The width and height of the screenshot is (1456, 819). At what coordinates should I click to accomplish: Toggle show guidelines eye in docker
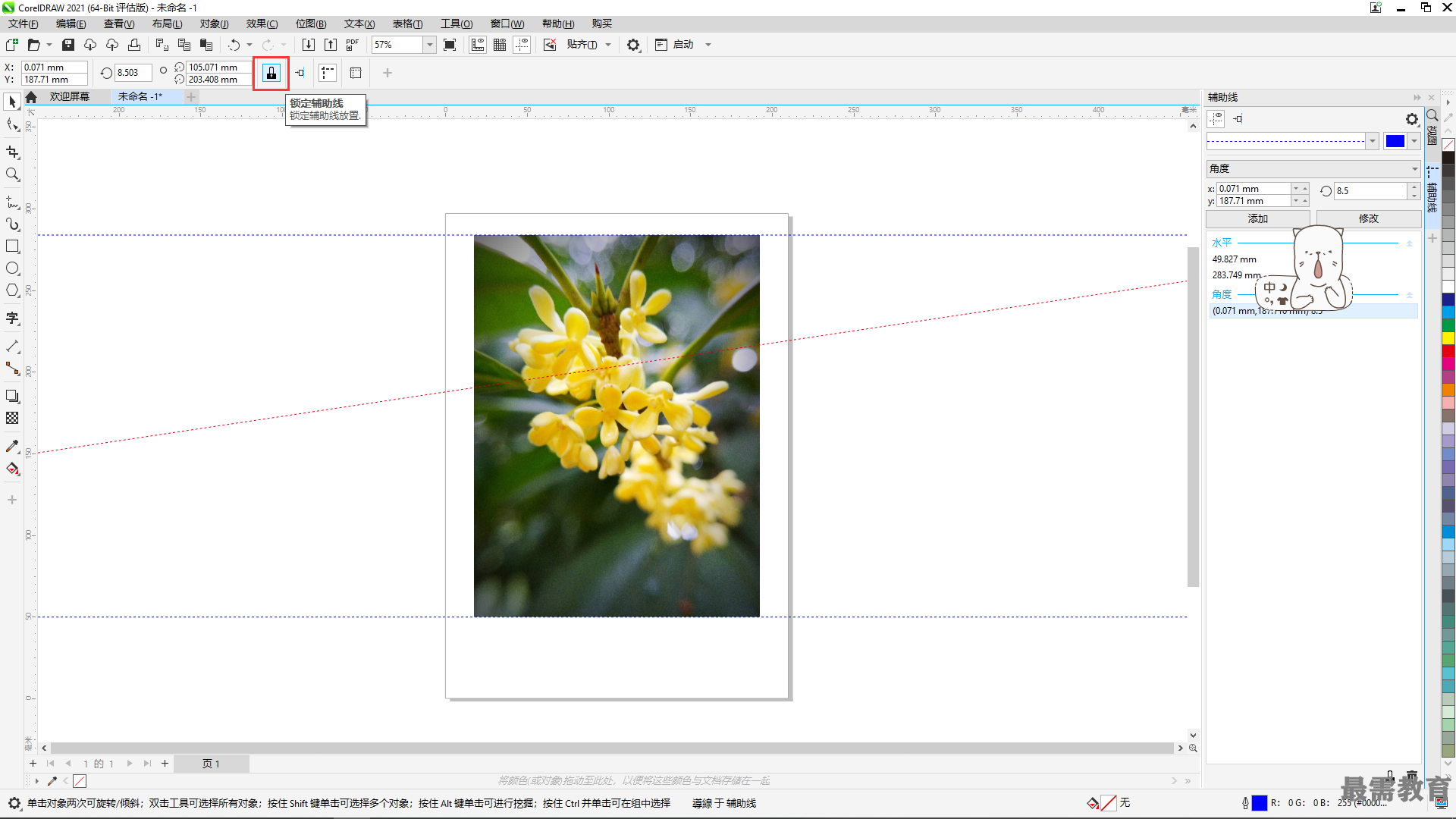click(1216, 119)
